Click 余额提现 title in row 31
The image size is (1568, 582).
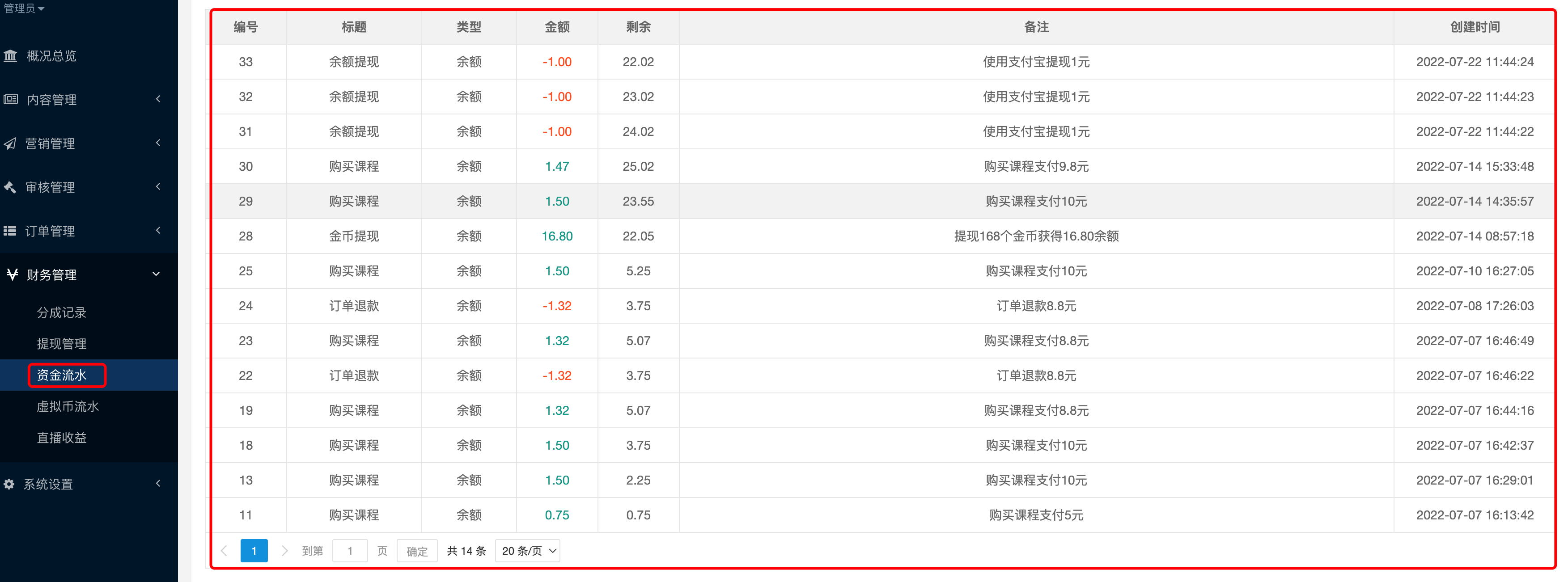[x=354, y=132]
